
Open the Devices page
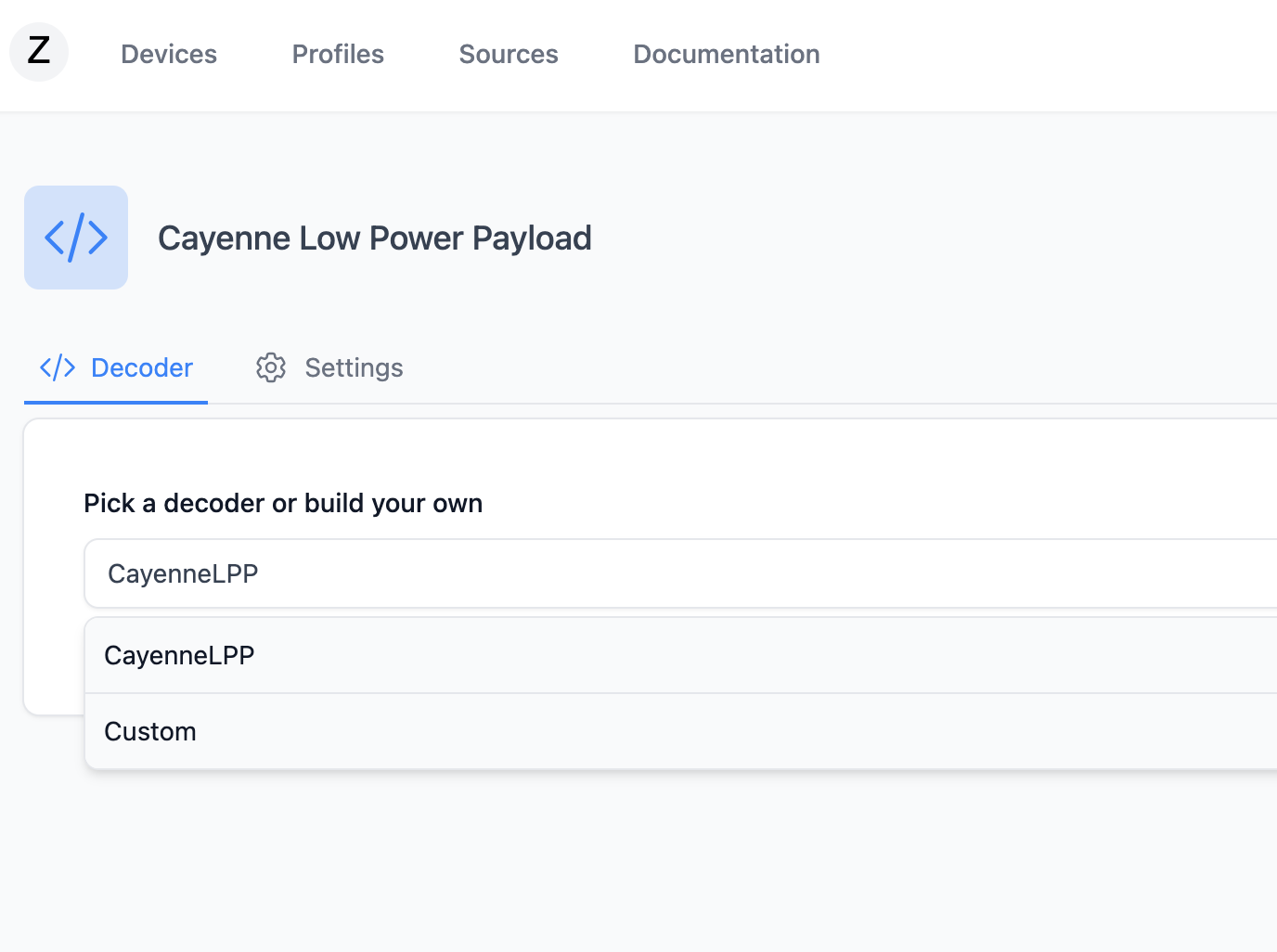(169, 54)
